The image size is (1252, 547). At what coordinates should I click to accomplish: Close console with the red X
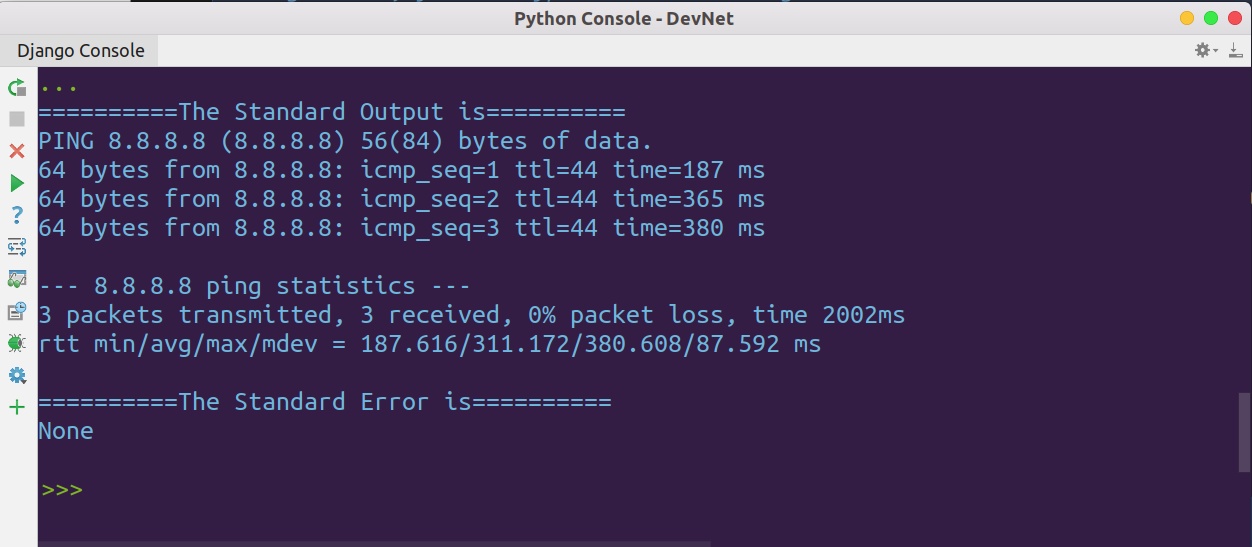(16, 151)
